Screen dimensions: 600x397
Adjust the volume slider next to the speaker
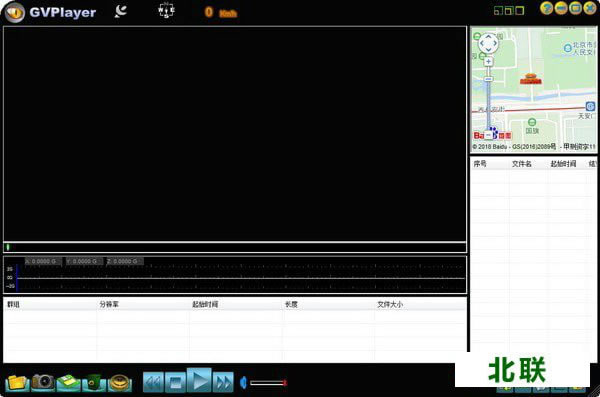tap(268, 382)
